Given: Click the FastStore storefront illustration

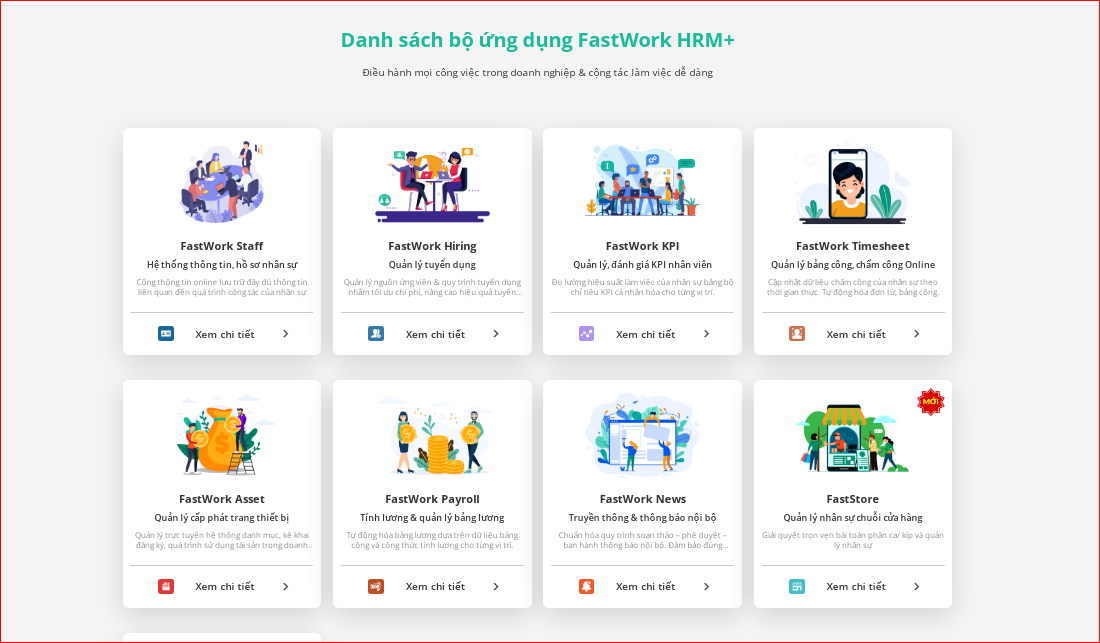Looking at the screenshot, I should [851, 438].
